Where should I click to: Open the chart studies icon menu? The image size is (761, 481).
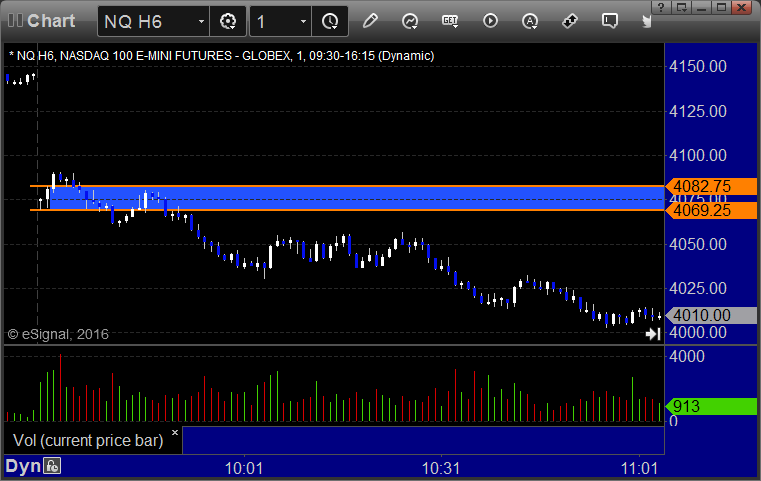(x=410, y=21)
